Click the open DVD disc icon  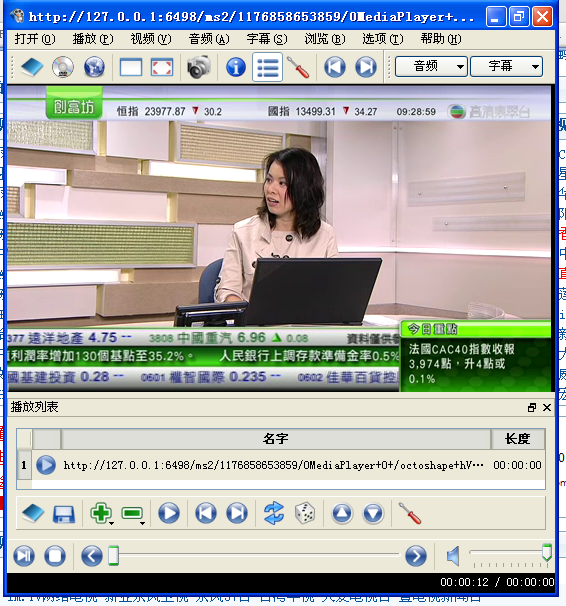click(x=63, y=68)
